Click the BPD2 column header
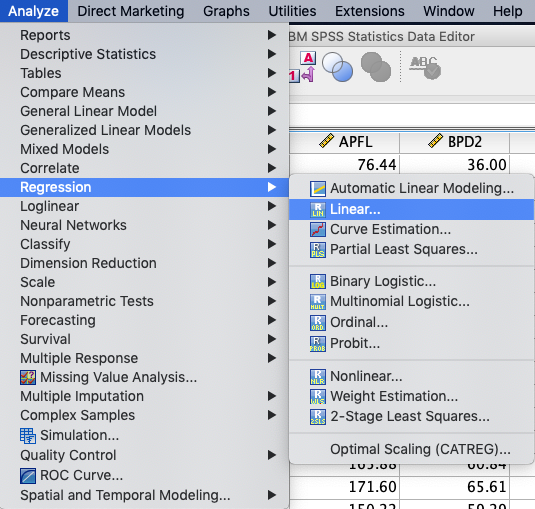The height and width of the screenshot is (509, 535). [454, 142]
